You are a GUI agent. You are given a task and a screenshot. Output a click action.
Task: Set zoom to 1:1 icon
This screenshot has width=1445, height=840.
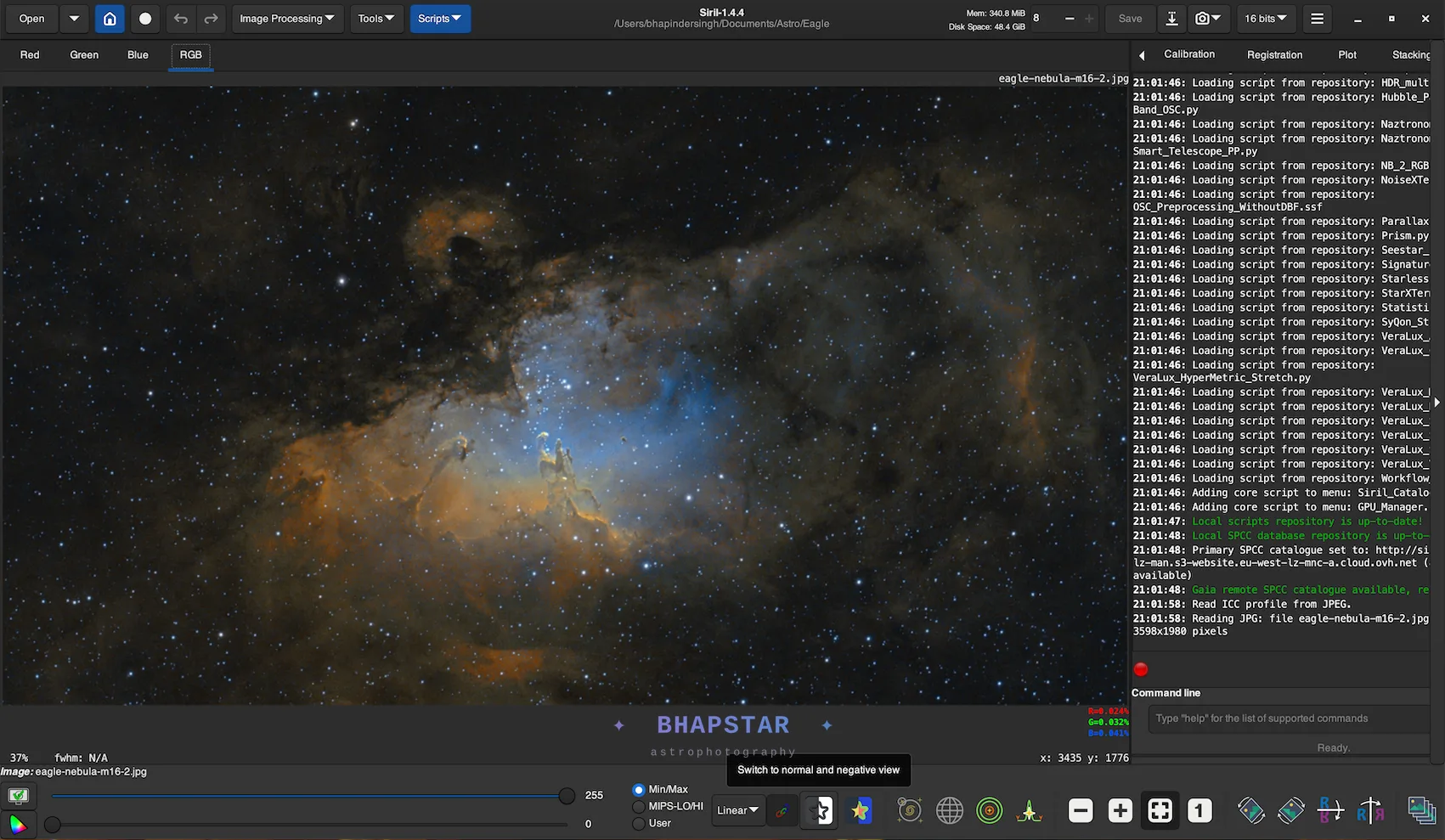click(x=1199, y=811)
